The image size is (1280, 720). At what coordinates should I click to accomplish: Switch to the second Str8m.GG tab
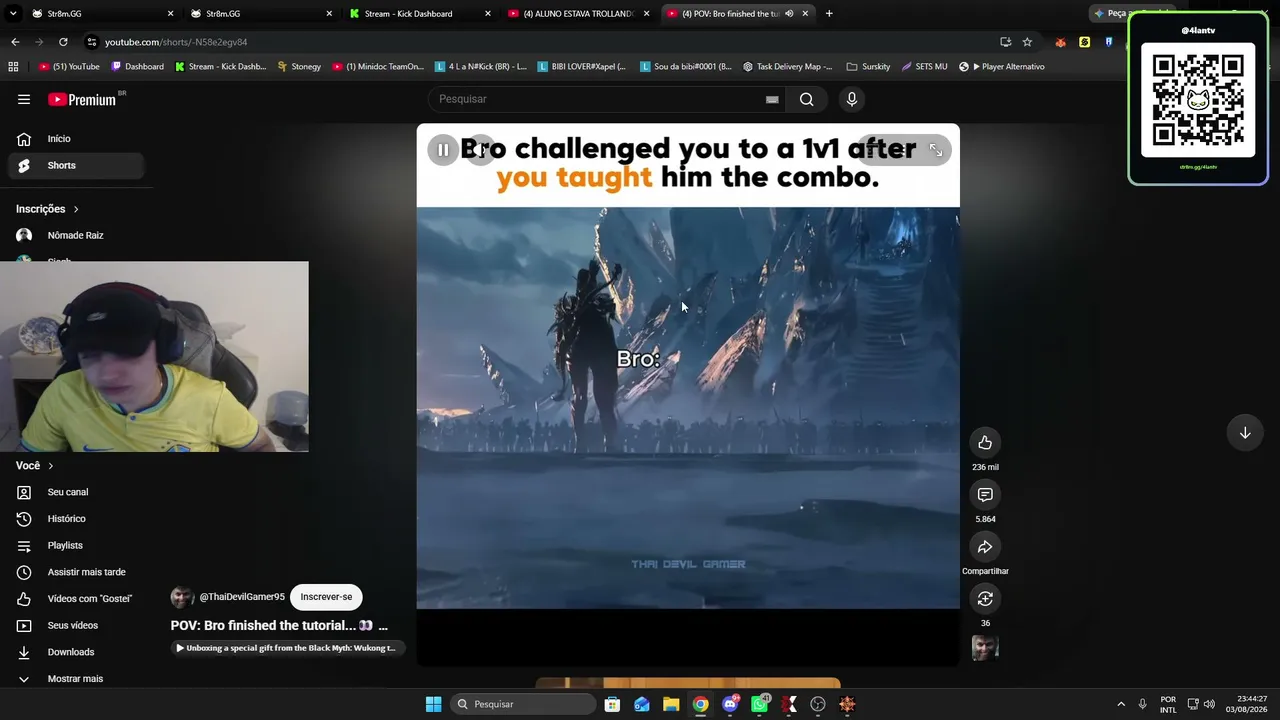260,14
